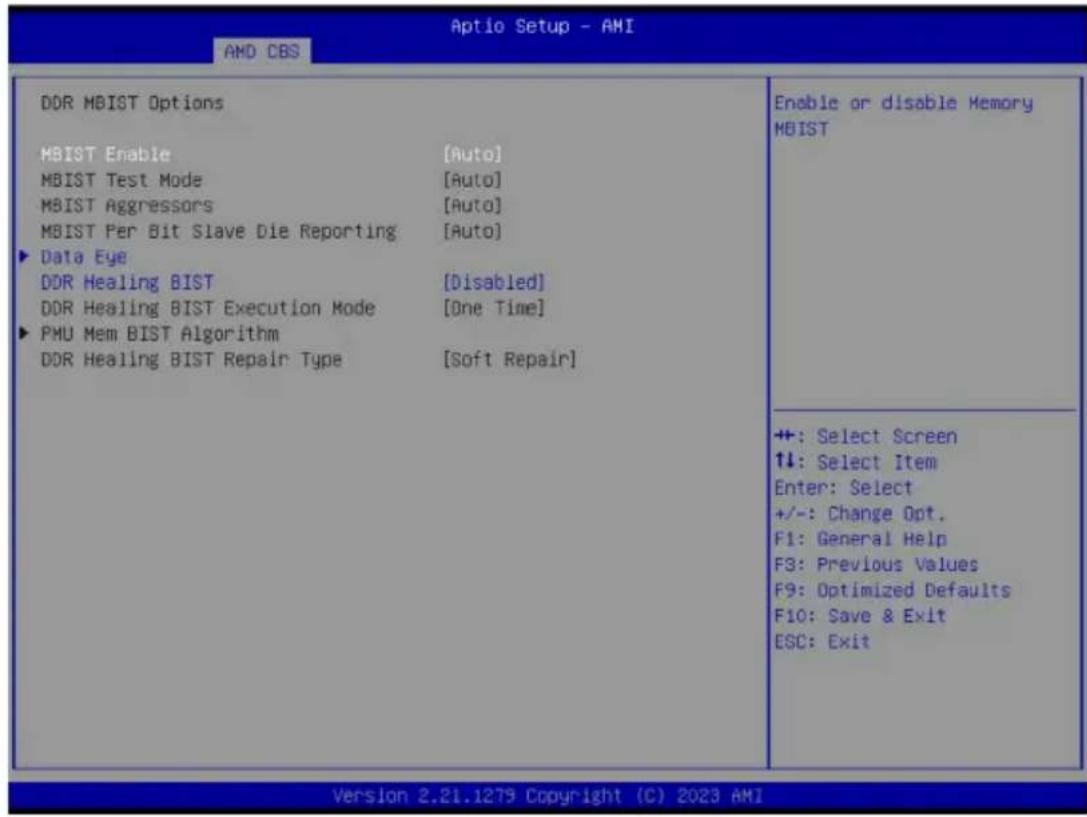Click the Version 2.21.1279 copyright footer
The height and width of the screenshot is (817, 1087).
548,796
